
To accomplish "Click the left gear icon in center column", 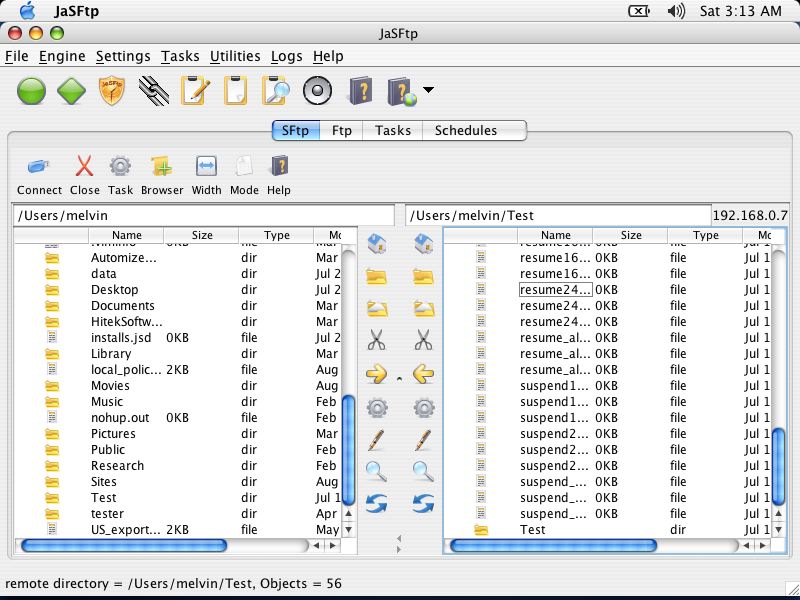I will (377, 408).
